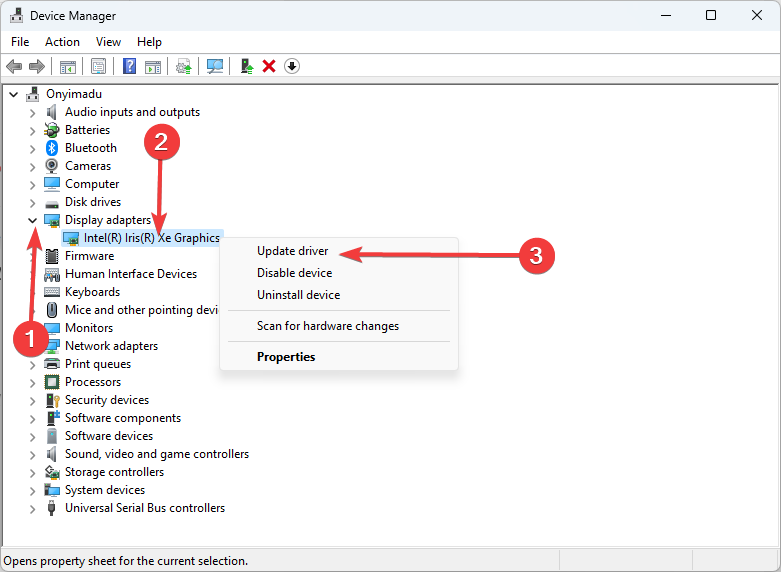781x572 pixels.
Task: Click the Intel Iris Xe Graphics device icon
Action: pyautogui.click(x=71, y=238)
